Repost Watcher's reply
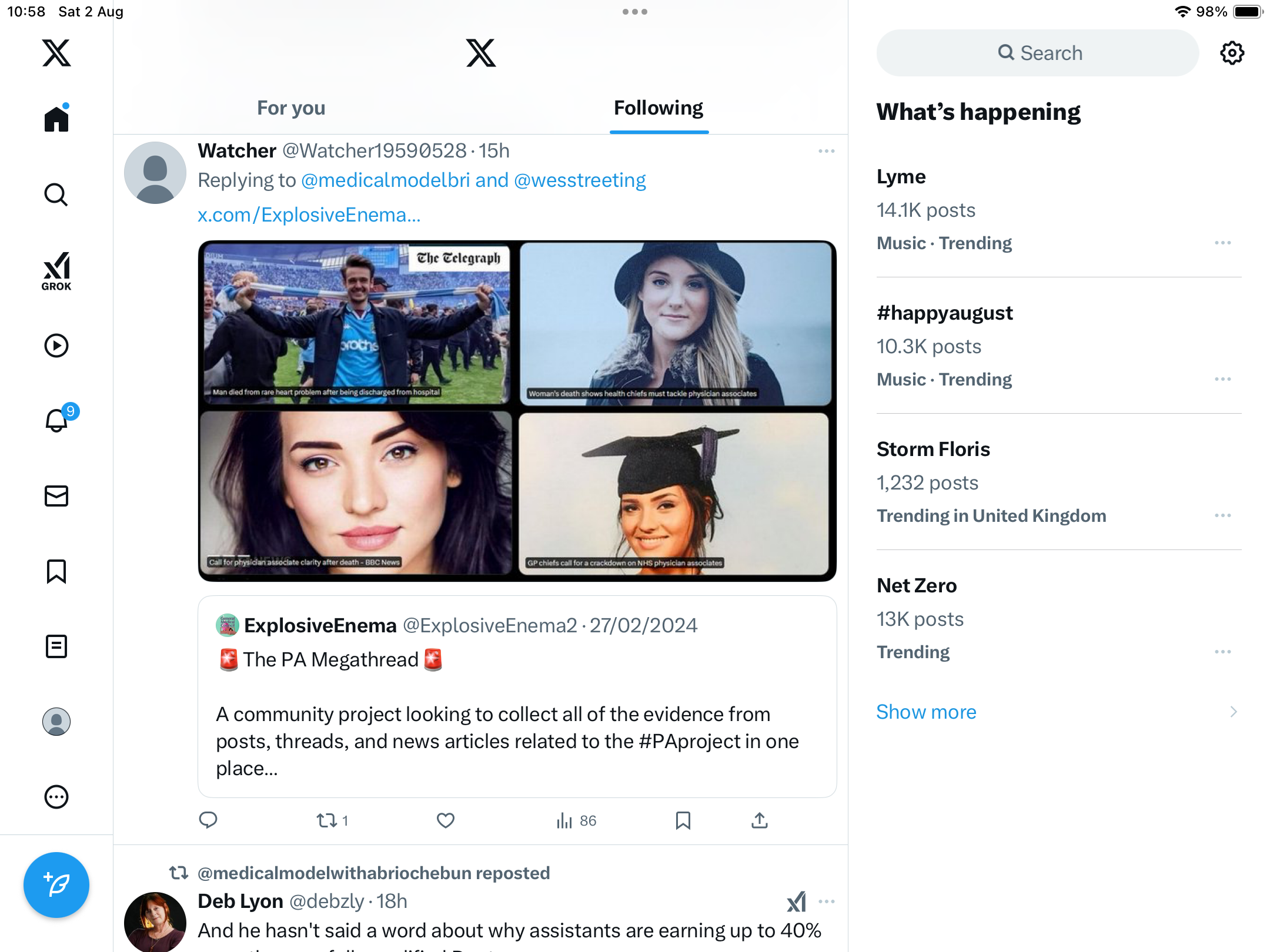This screenshot has height=952, width=1270. [x=327, y=820]
